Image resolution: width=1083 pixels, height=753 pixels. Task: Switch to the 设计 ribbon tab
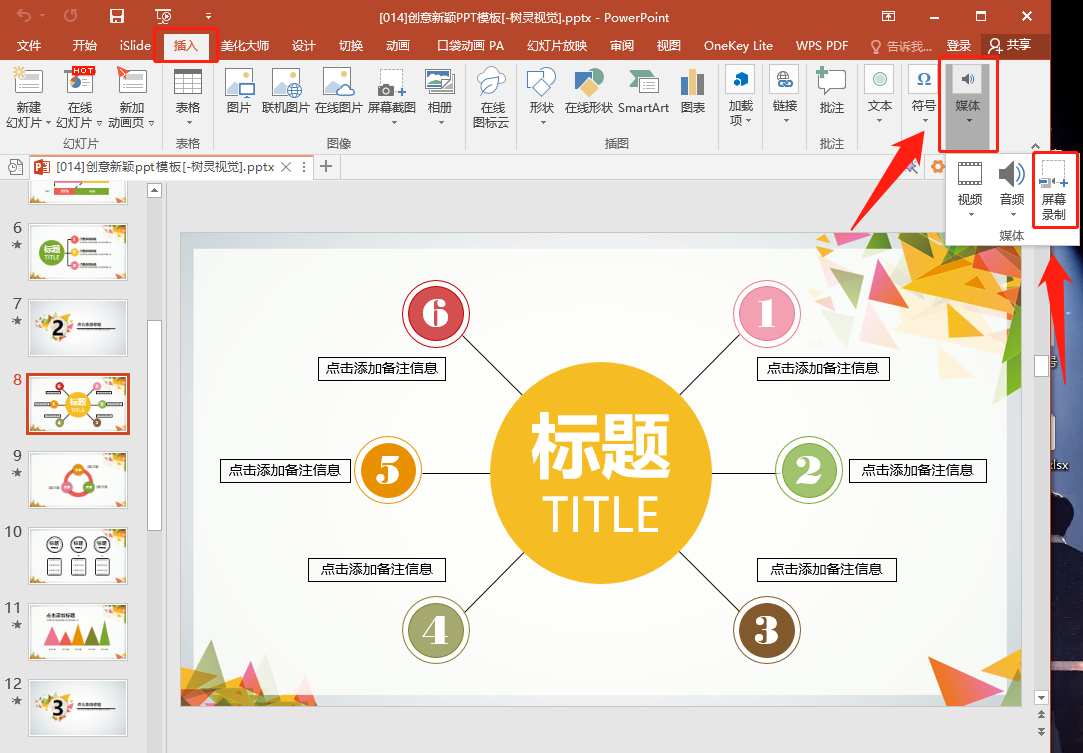[x=303, y=46]
